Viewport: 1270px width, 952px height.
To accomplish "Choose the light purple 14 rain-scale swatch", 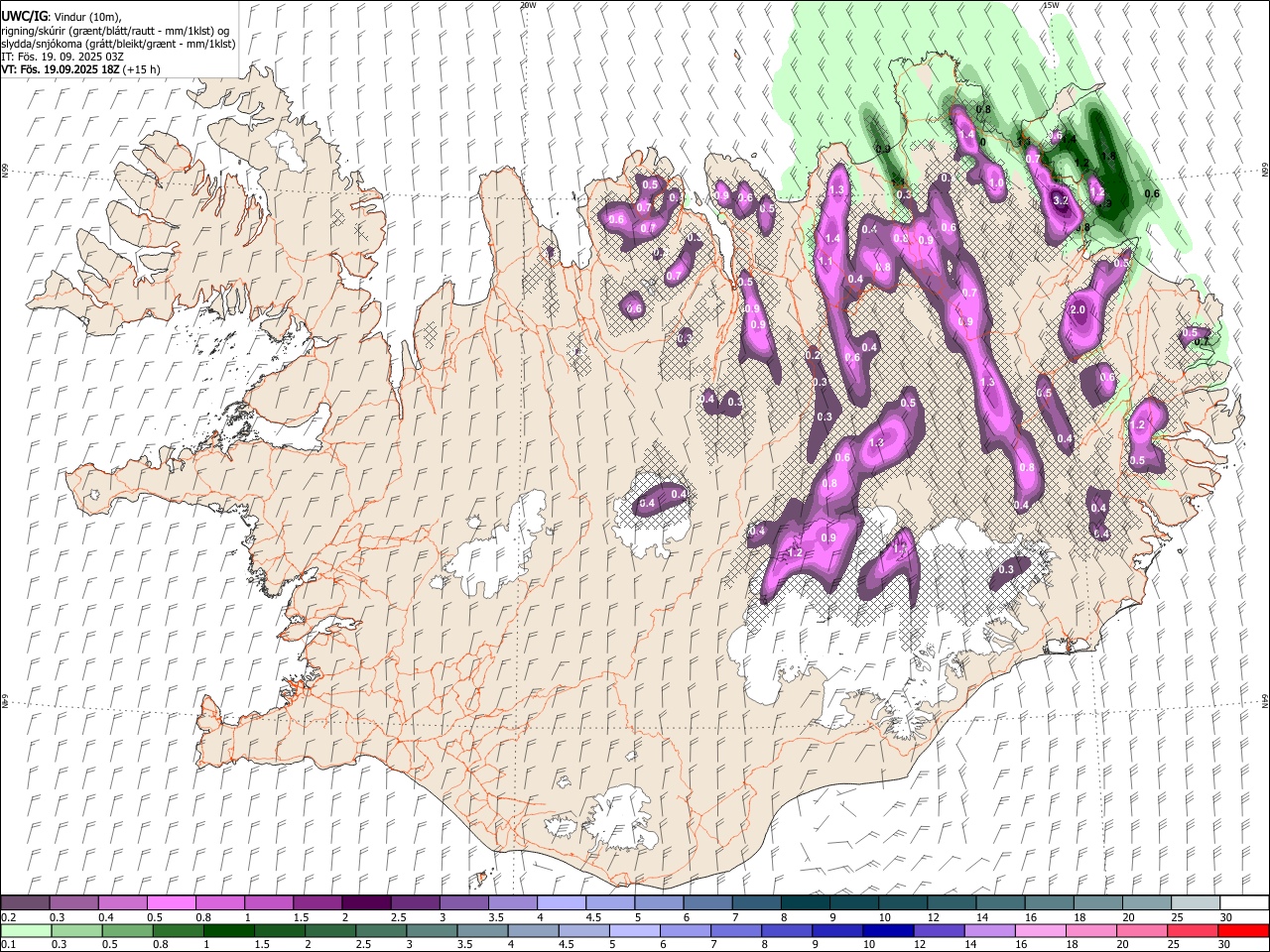I will pyautogui.click(x=989, y=931).
